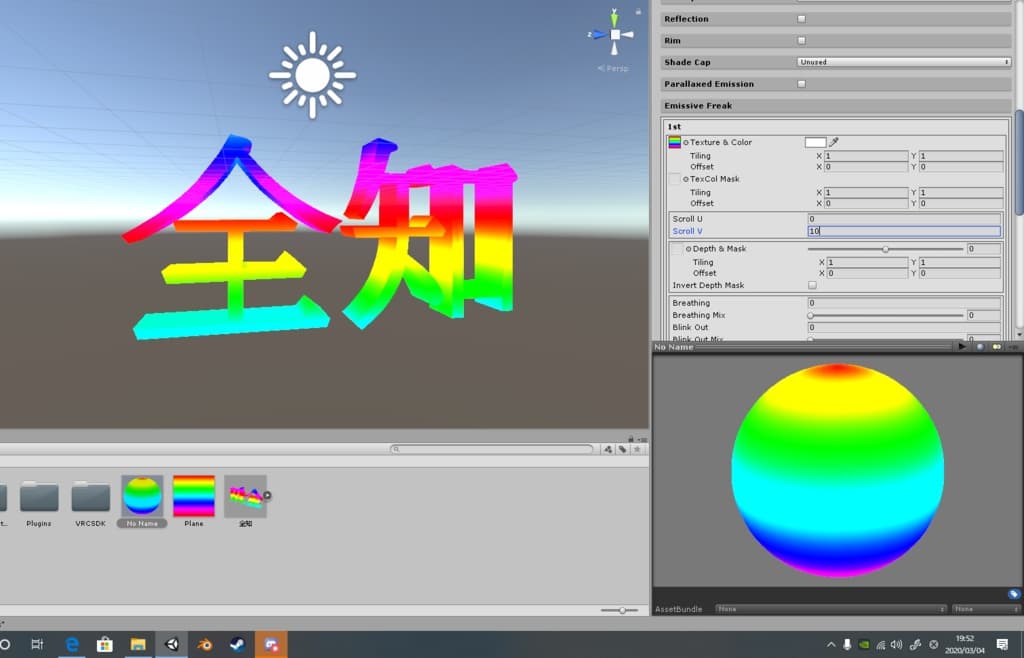Click the search-by-type filter icon in Project panel
This screenshot has width=1024, height=658.
608,450
